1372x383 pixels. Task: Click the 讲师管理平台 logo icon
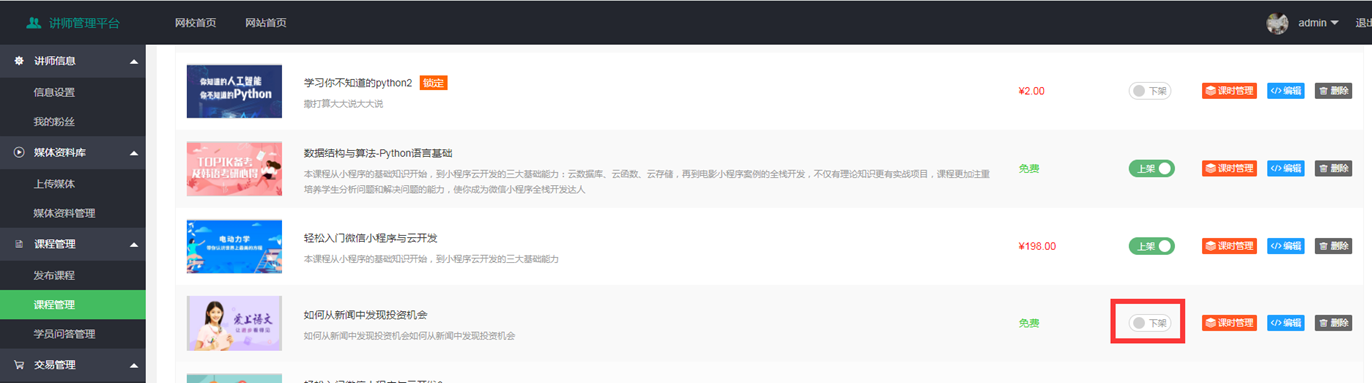coord(33,23)
